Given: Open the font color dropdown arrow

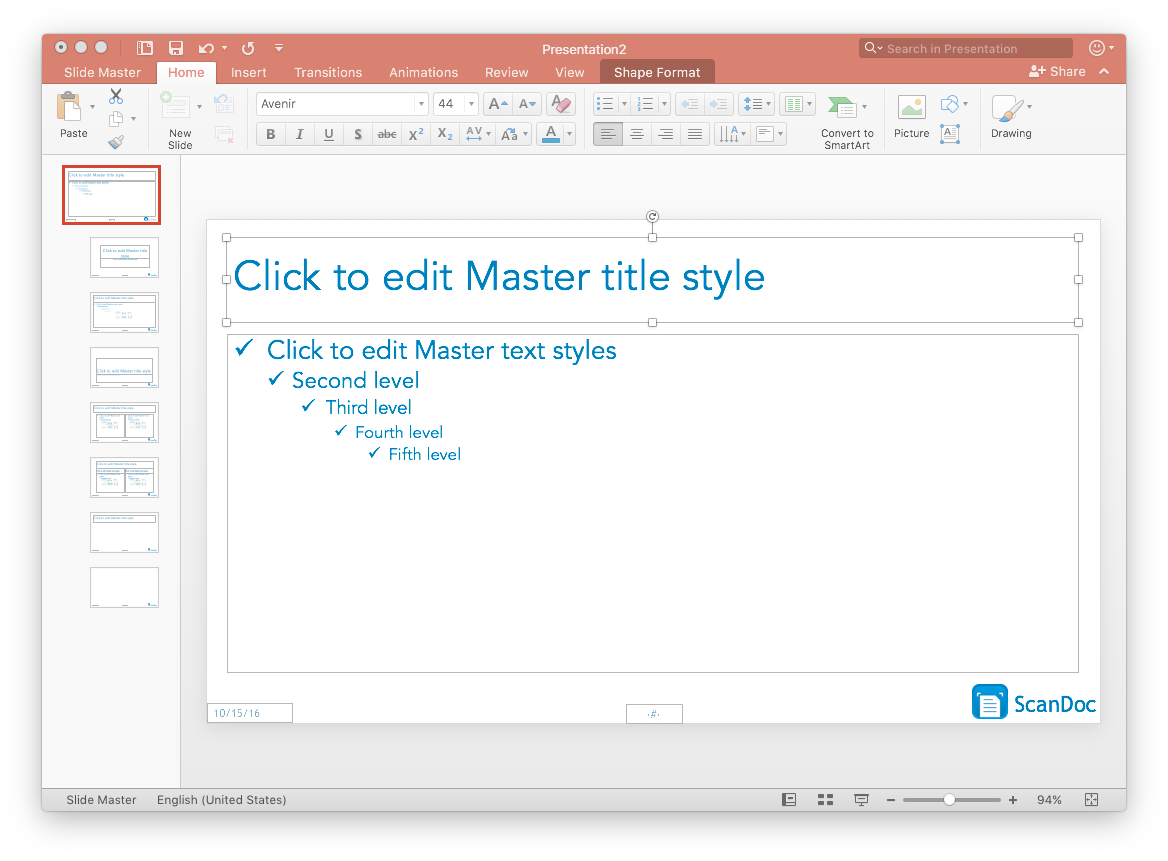Looking at the screenshot, I should tap(570, 134).
